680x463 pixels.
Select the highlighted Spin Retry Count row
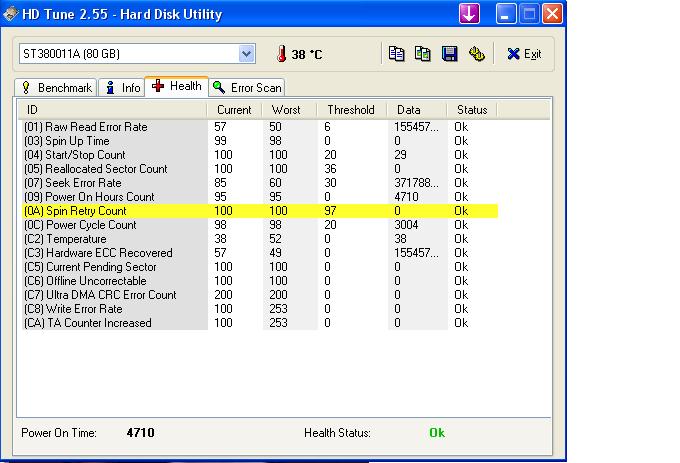pos(260,211)
